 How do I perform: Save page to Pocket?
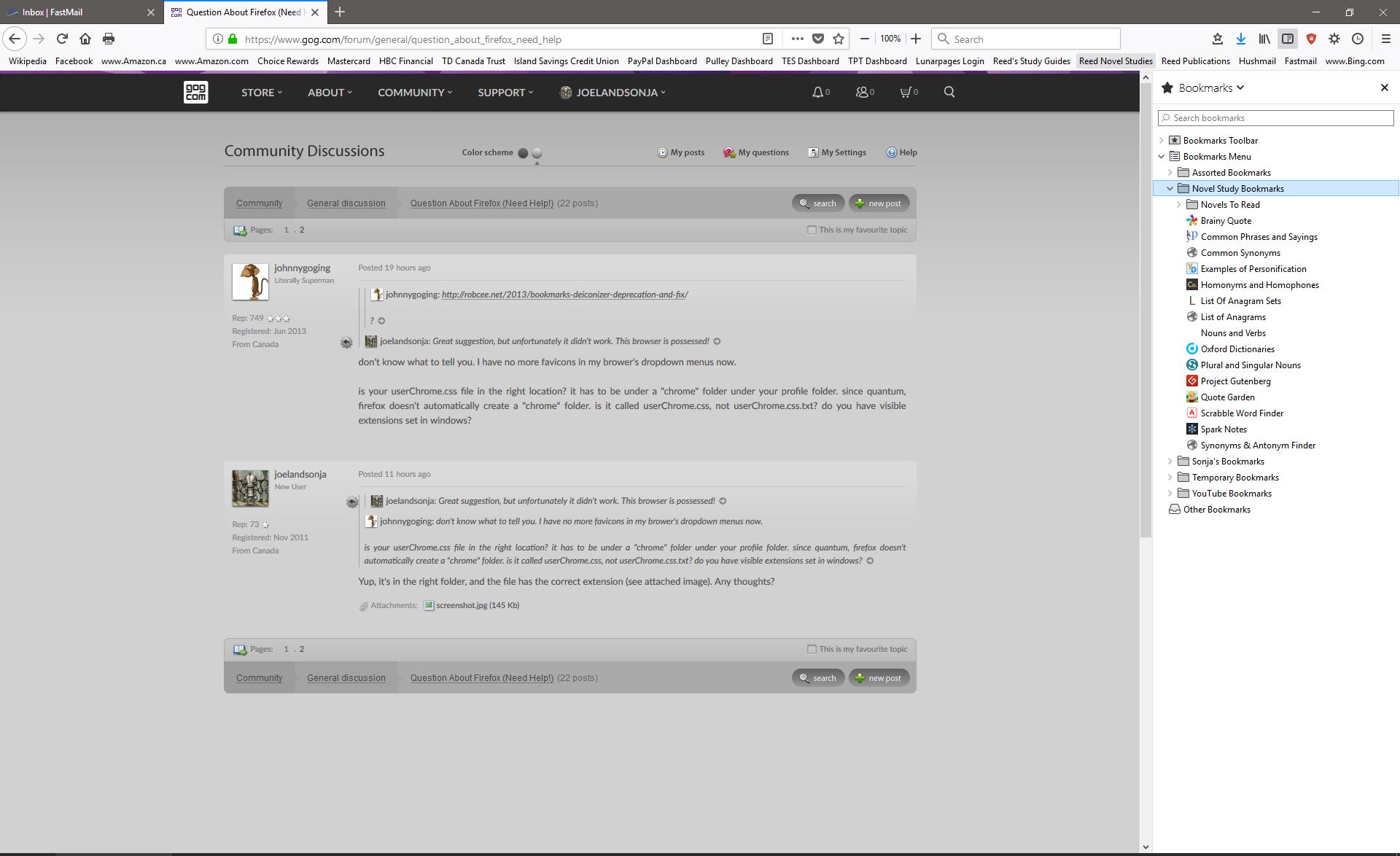pos(818,39)
